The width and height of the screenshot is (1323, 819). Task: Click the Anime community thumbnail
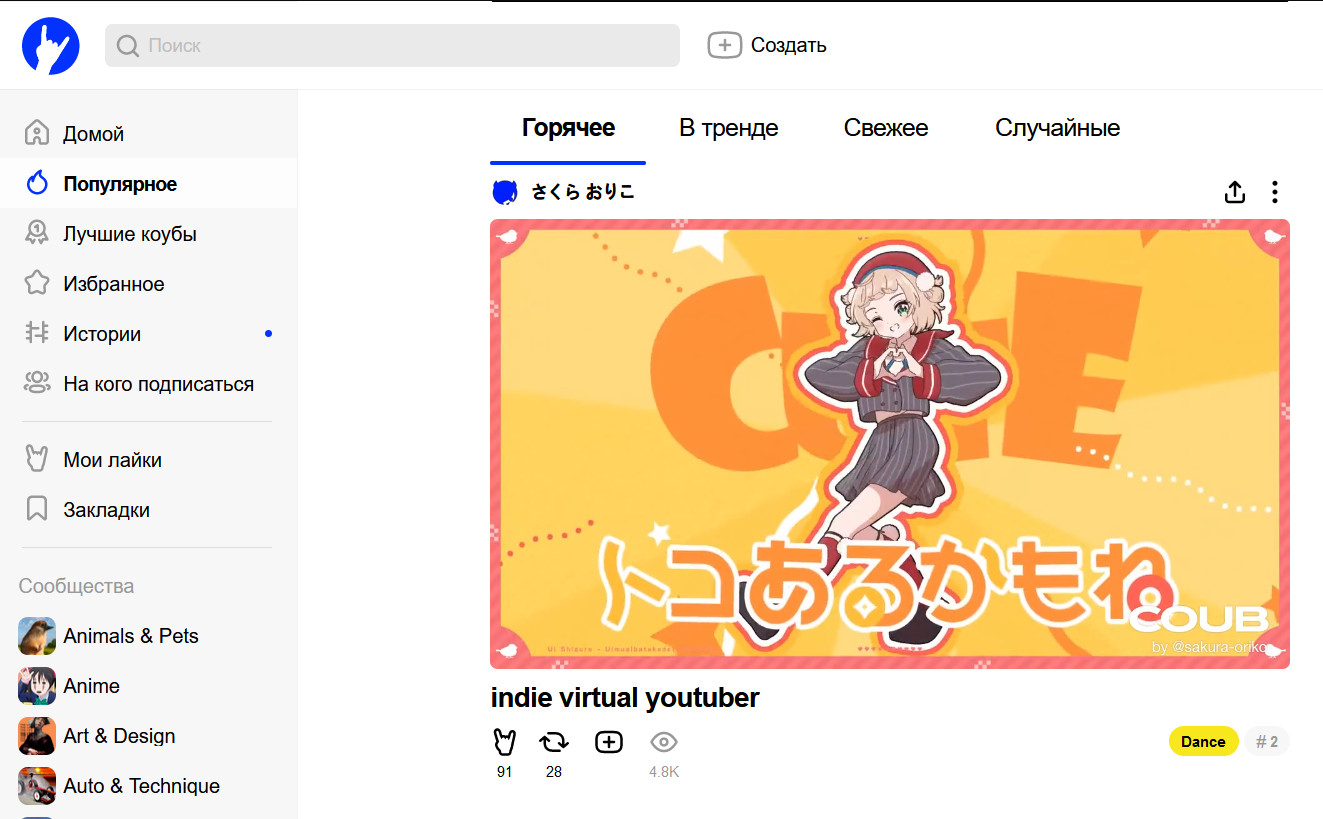pyautogui.click(x=37, y=686)
